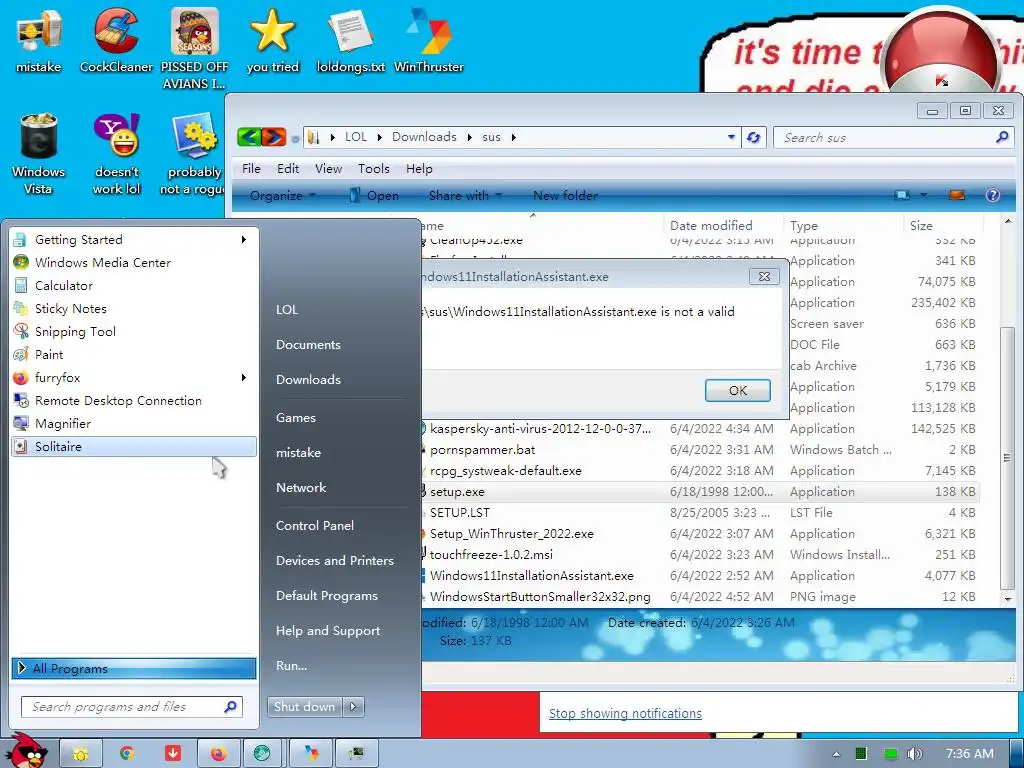Click Run... in the Start menu

tap(291, 665)
